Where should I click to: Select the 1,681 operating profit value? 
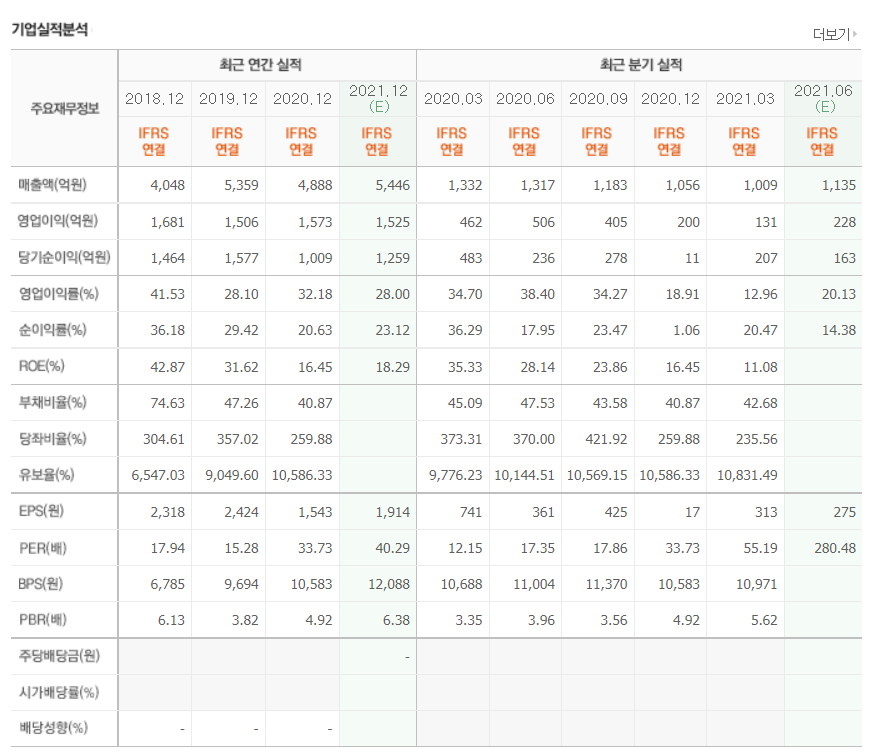coord(168,222)
